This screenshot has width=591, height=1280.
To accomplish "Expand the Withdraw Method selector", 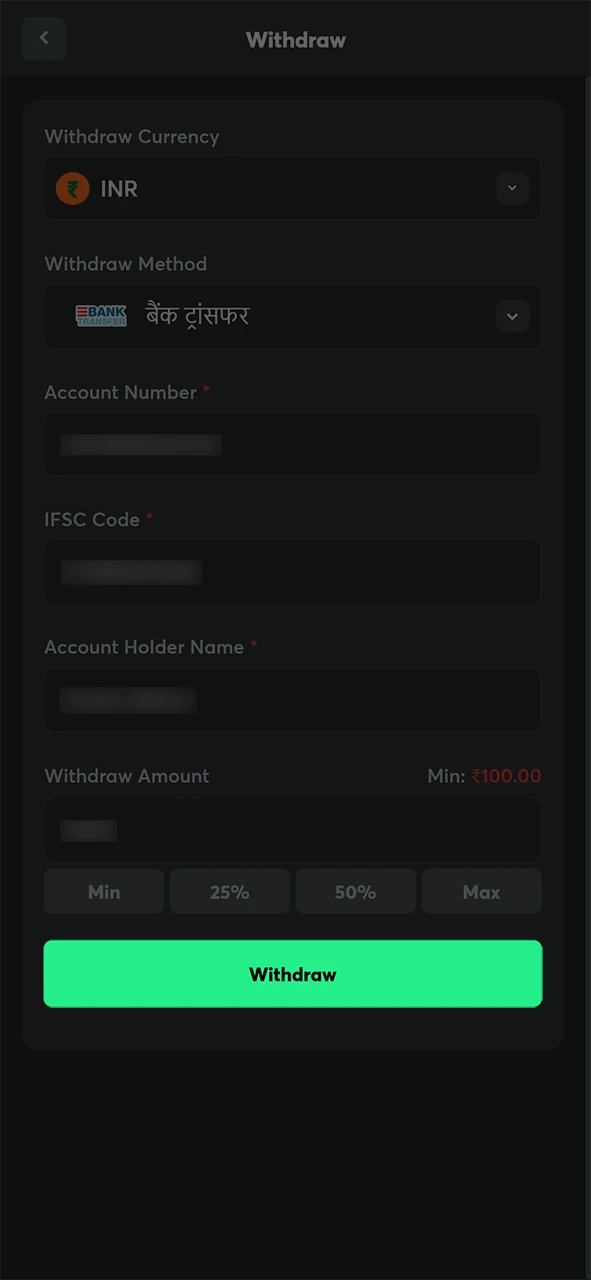I will click(x=512, y=316).
